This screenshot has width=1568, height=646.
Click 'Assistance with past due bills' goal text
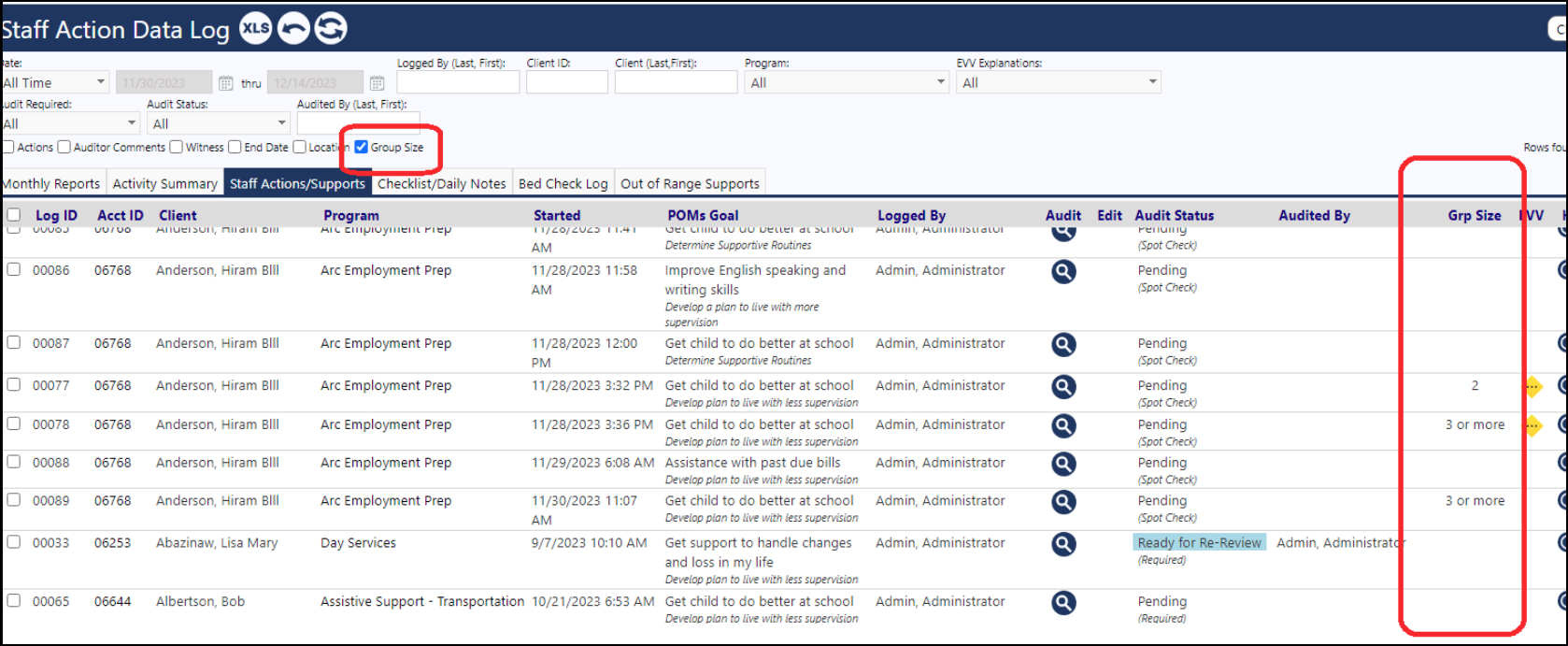point(752,462)
